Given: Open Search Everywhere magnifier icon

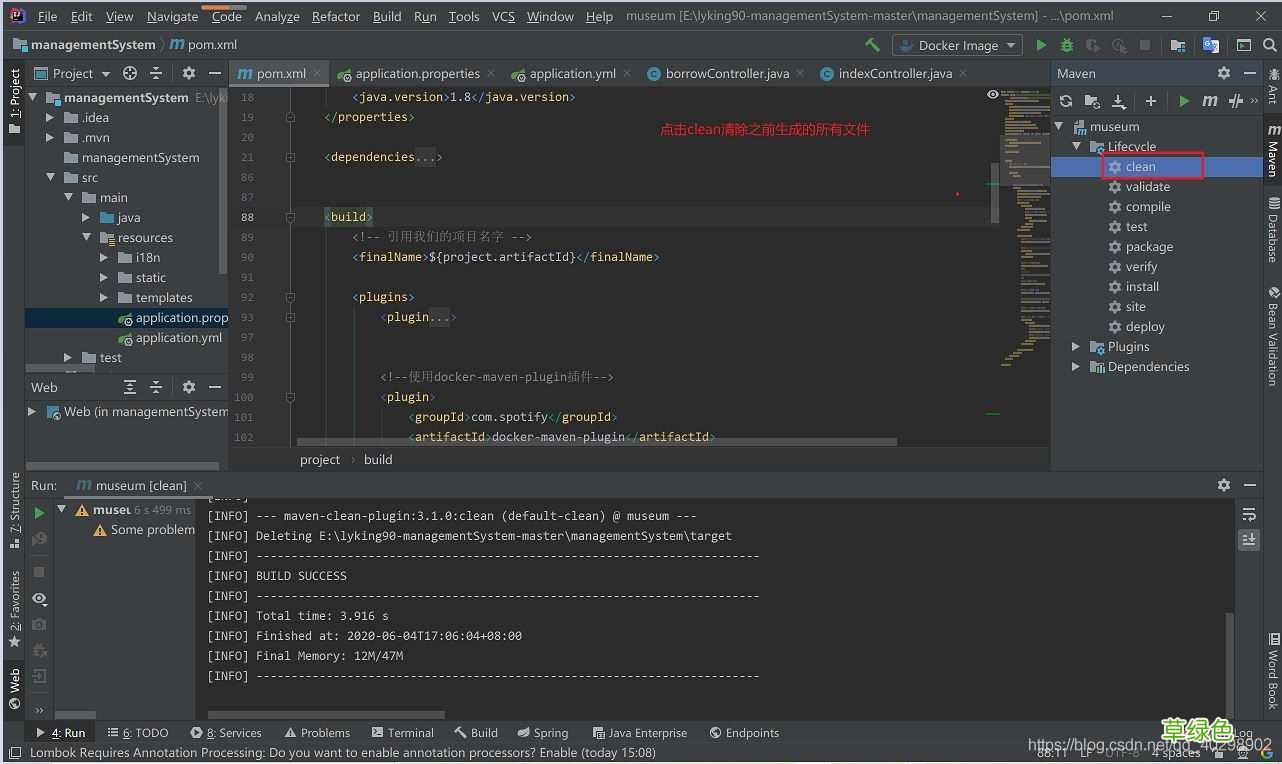Looking at the screenshot, I should (1270, 45).
